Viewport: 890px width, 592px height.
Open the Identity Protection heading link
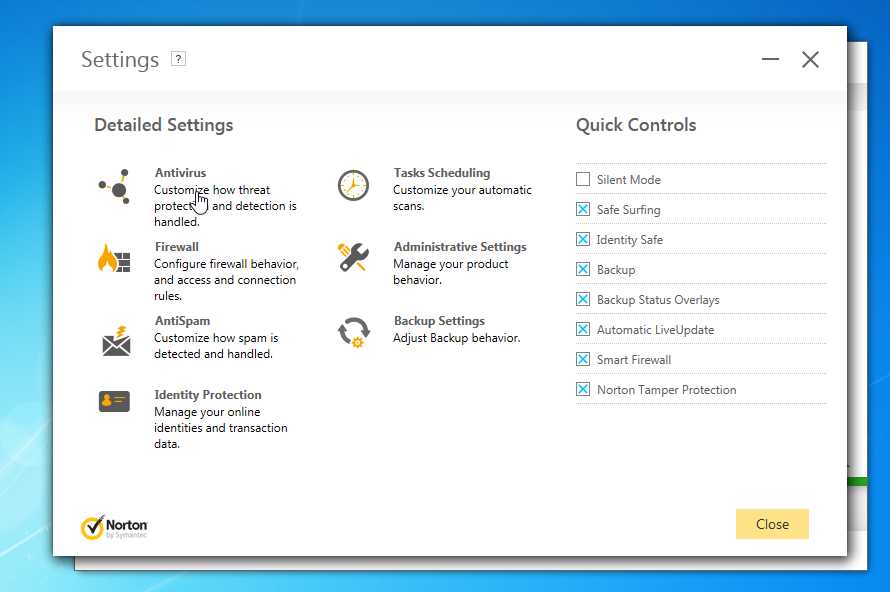click(x=208, y=395)
